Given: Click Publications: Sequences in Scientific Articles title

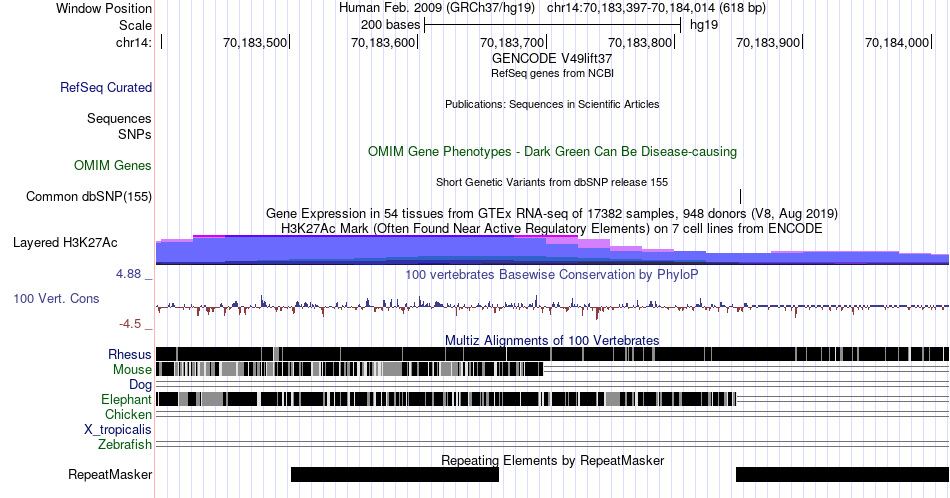Looking at the screenshot, I should click(x=552, y=104).
